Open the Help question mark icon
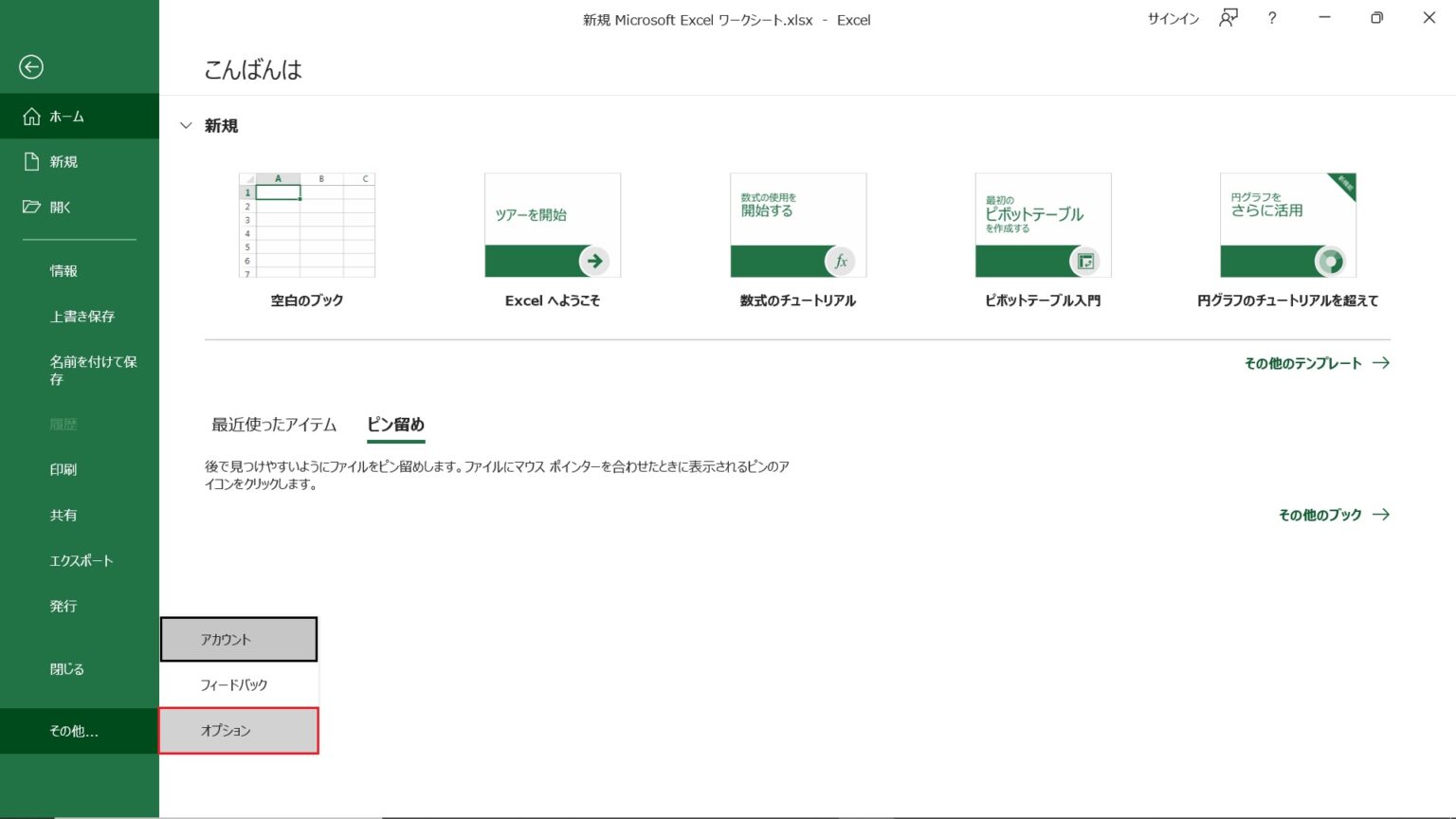 click(x=1271, y=19)
